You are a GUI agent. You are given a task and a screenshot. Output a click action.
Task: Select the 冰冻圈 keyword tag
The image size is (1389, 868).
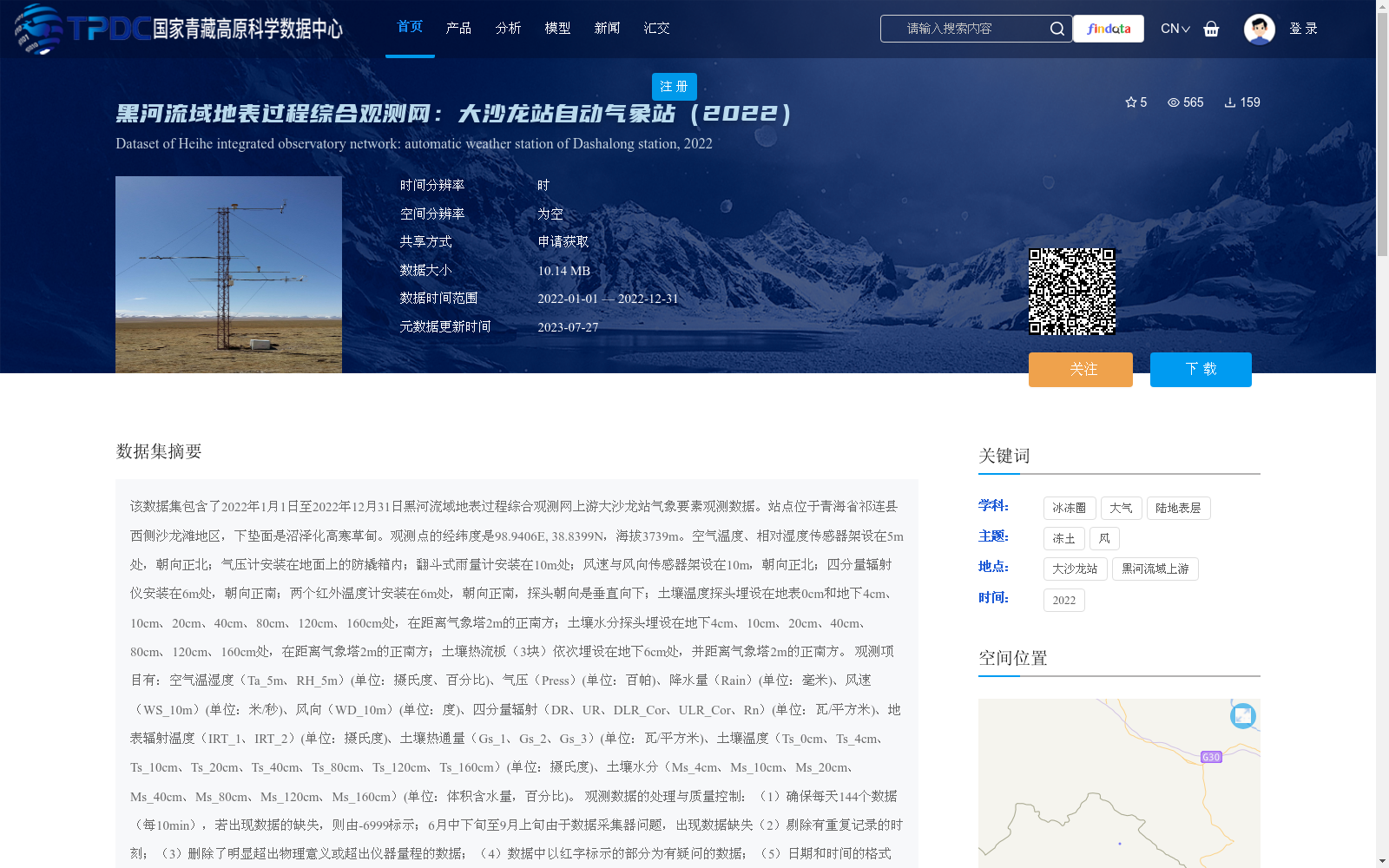click(1070, 508)
